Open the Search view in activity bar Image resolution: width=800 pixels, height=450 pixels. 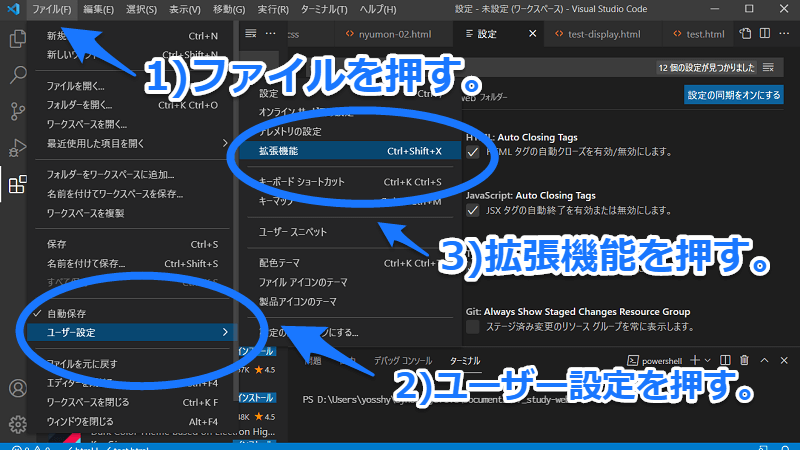[x=17, y=75]
